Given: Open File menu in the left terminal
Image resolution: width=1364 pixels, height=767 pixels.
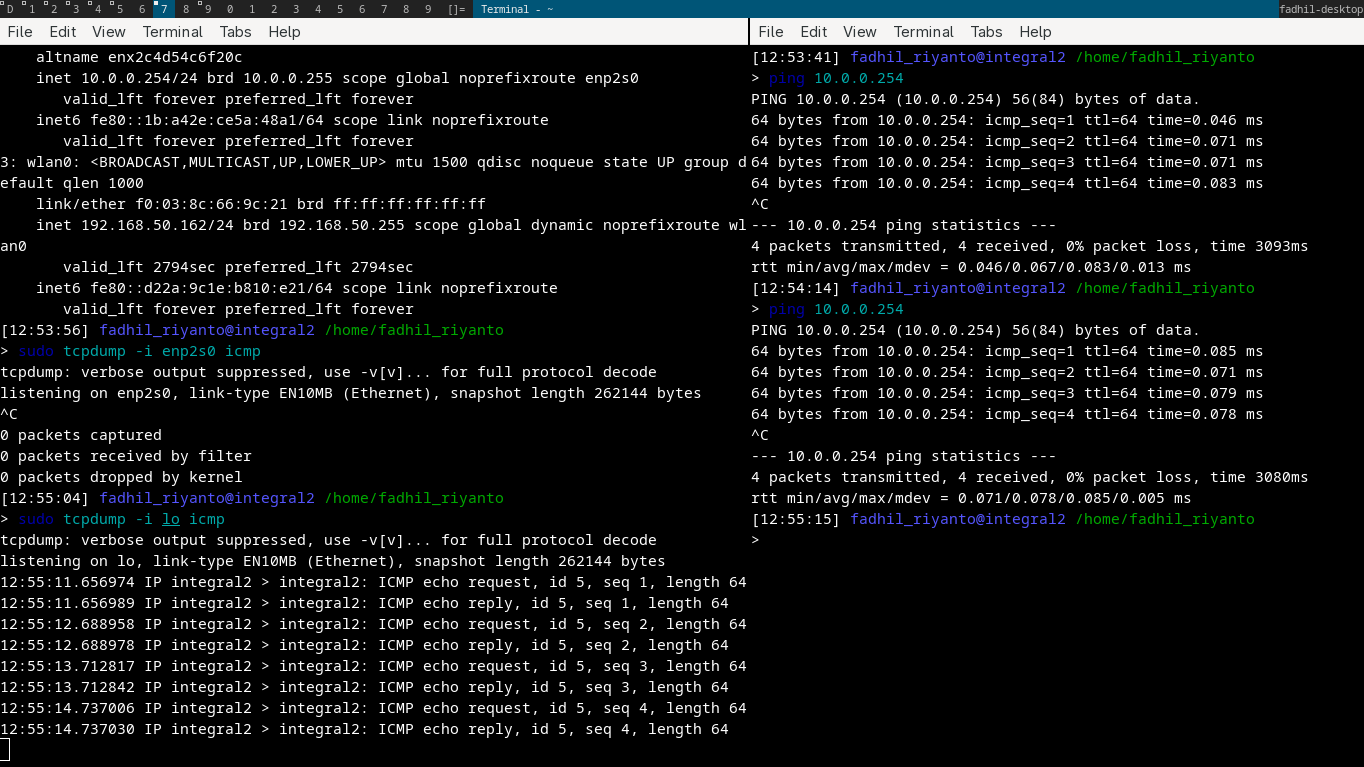Looking at the screenshot, I should 20,32.
